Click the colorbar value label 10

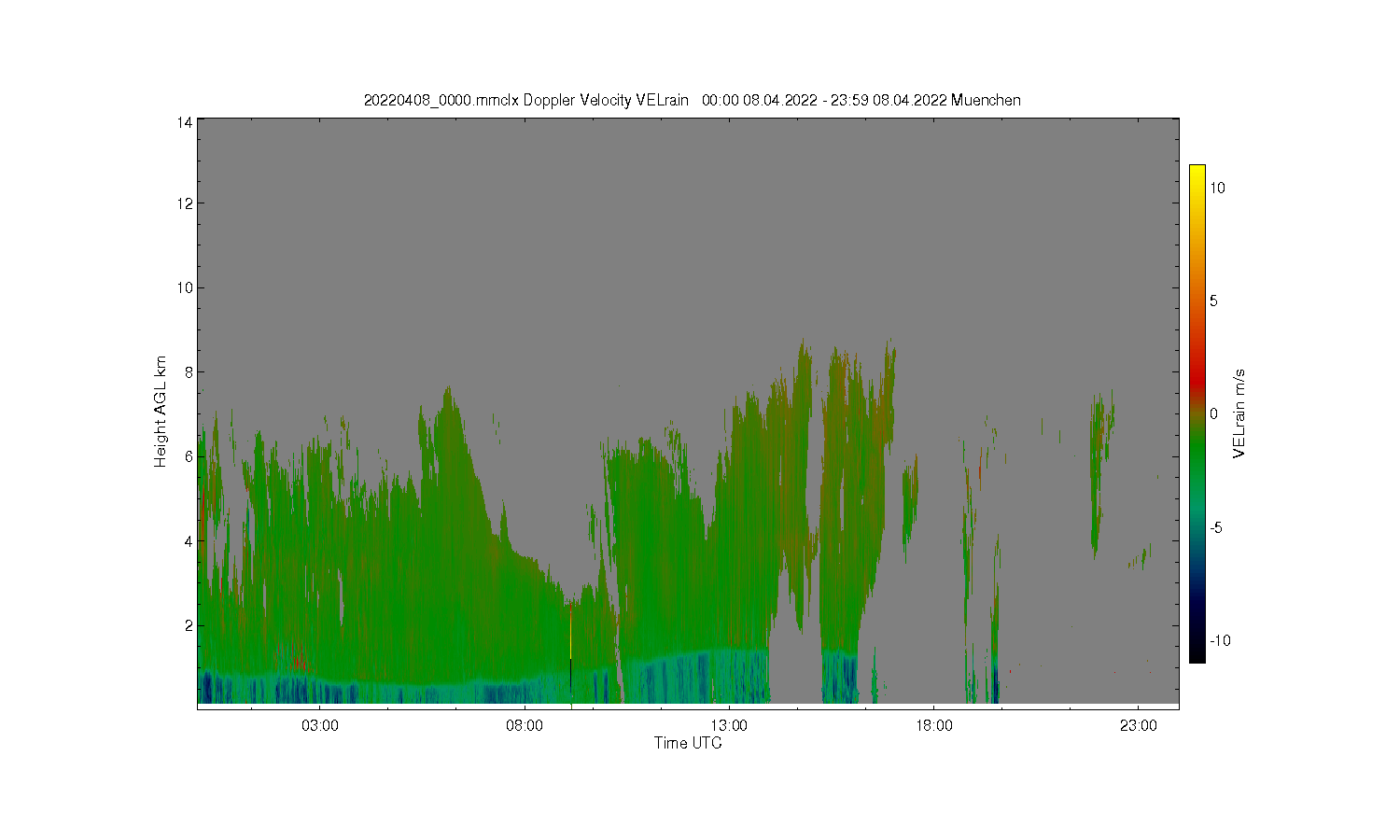pos(1218,188)
